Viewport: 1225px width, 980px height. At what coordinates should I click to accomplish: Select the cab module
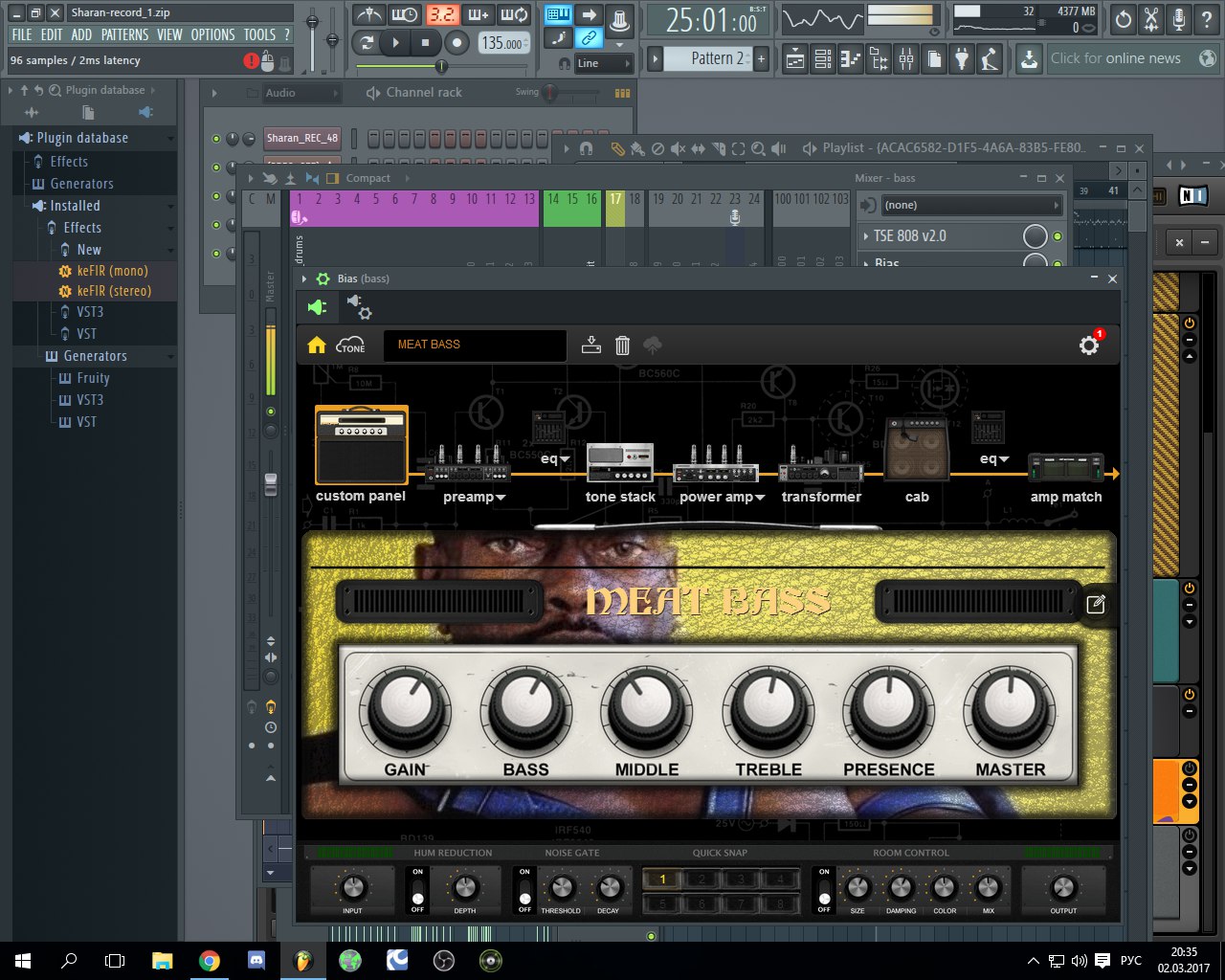[x=917, y=450]
